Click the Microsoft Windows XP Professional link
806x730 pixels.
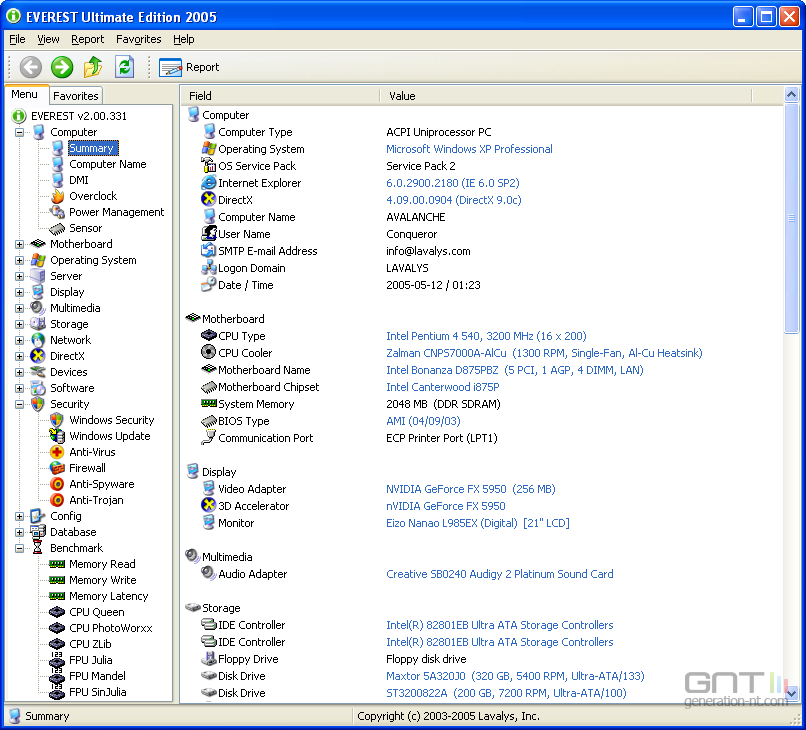click(469, 149)
